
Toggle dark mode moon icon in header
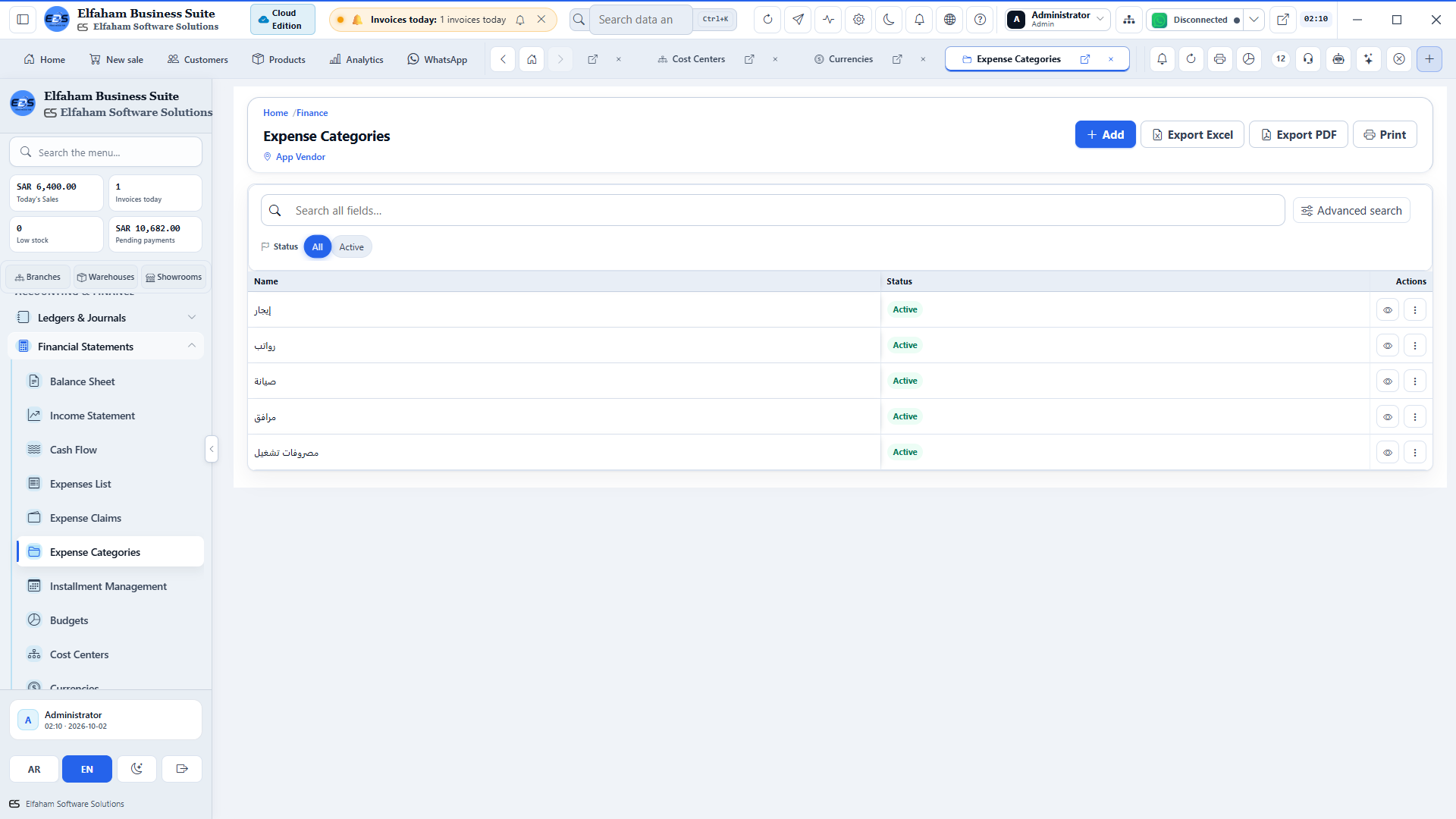[889, 20]
